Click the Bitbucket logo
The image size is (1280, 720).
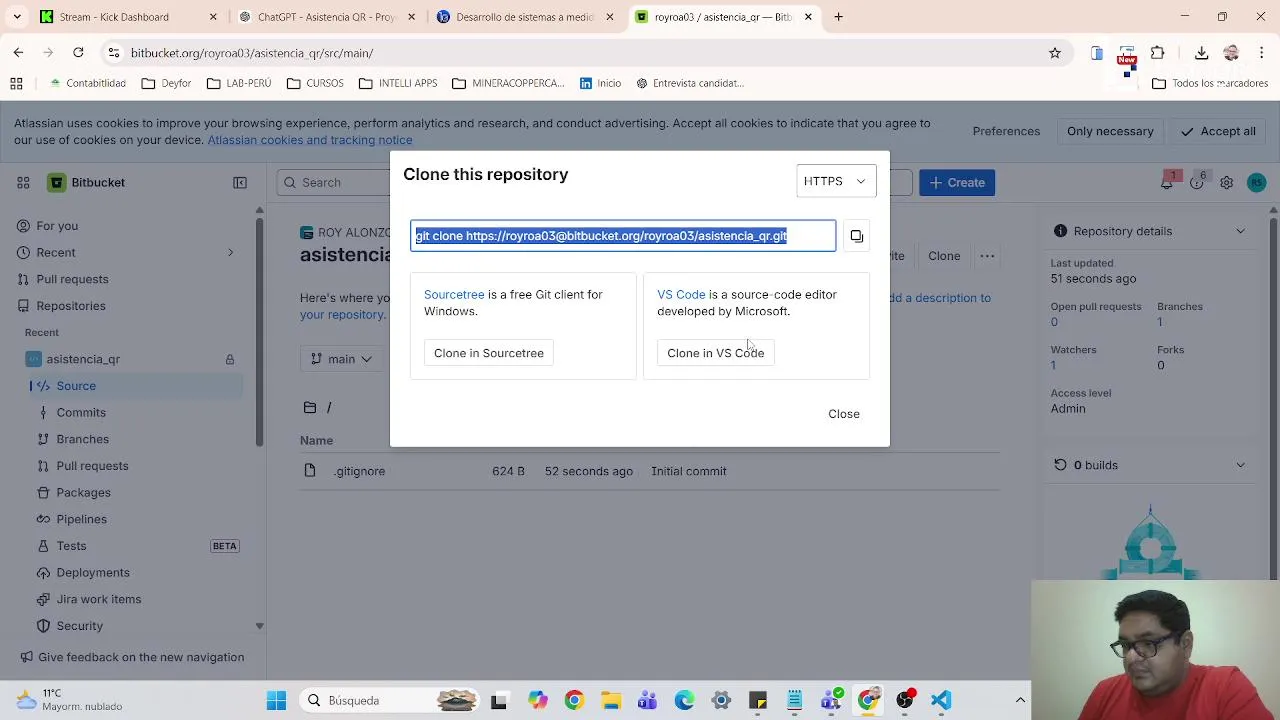pyautogui.click(x=87, y=182)
